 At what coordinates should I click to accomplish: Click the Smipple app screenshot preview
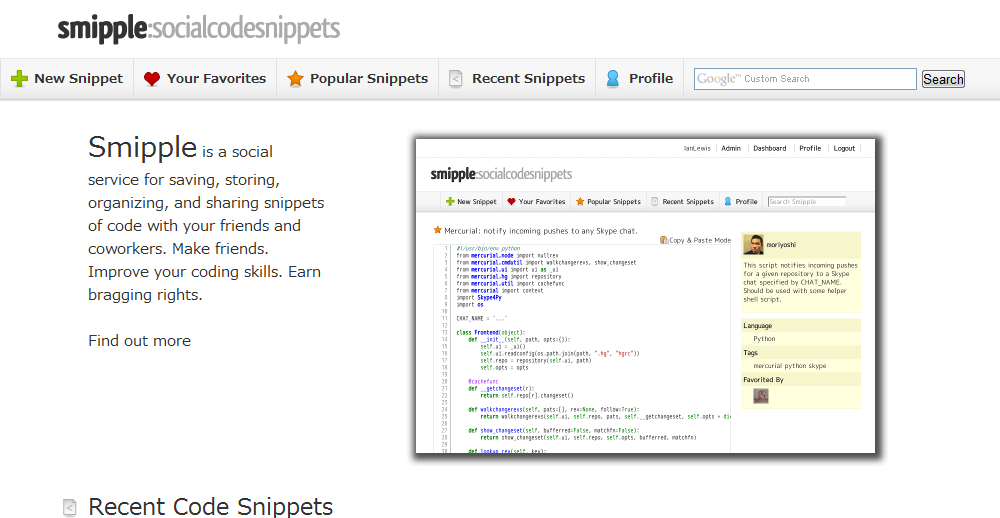(x=645, y=296)
